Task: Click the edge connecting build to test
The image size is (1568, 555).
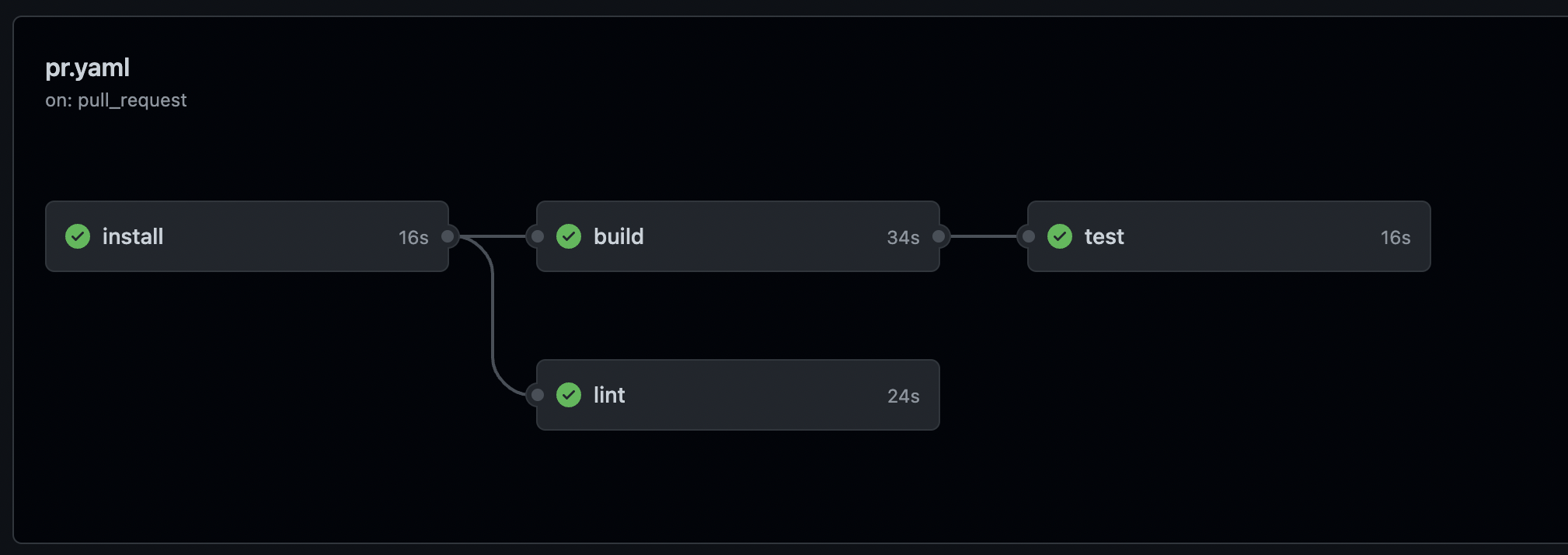Action: 983,236
